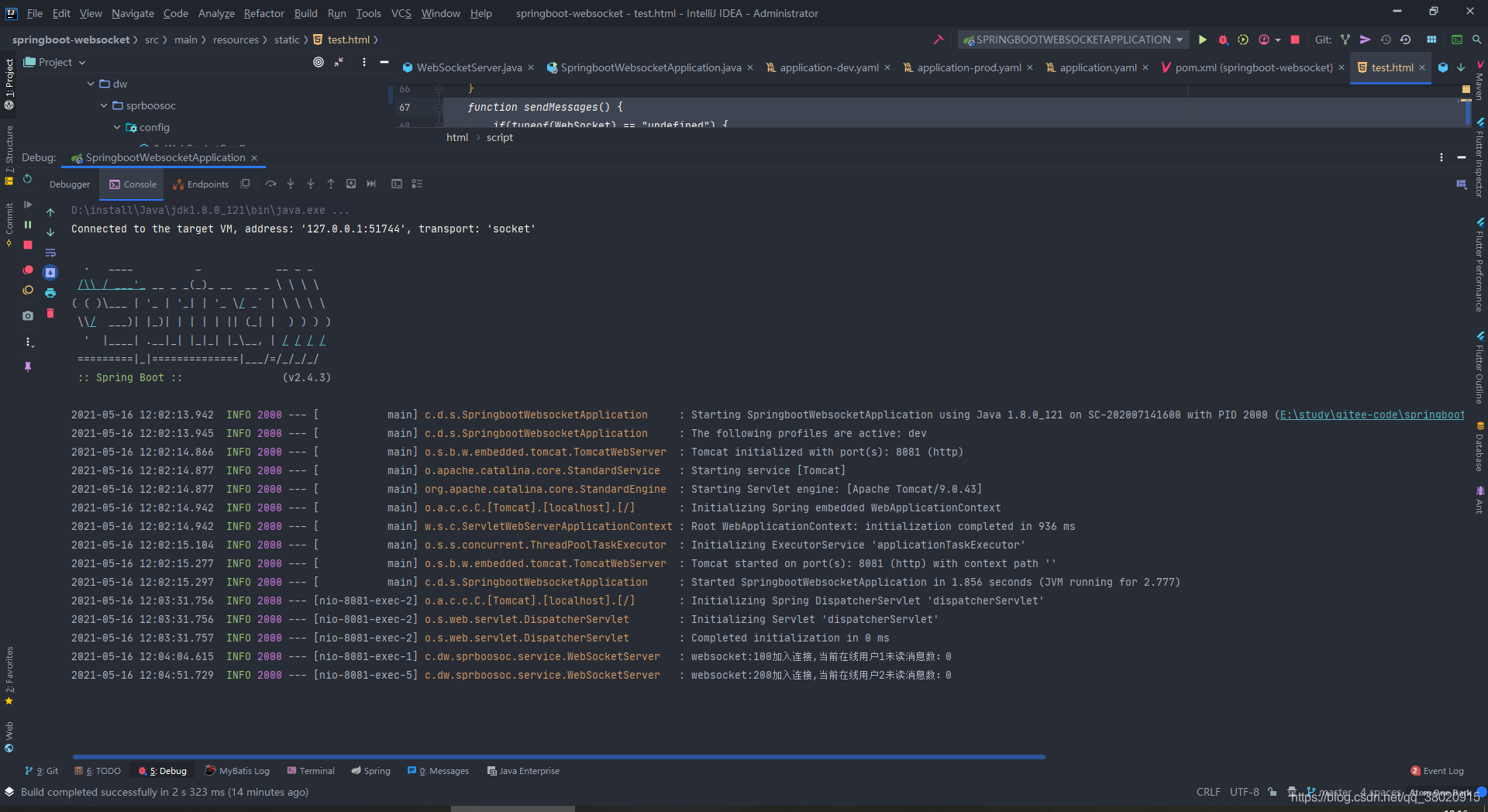Viewport: 1488px width, 812px height.
Task: Click CRLF line separator in status bar
Action: click(1208, 792)
